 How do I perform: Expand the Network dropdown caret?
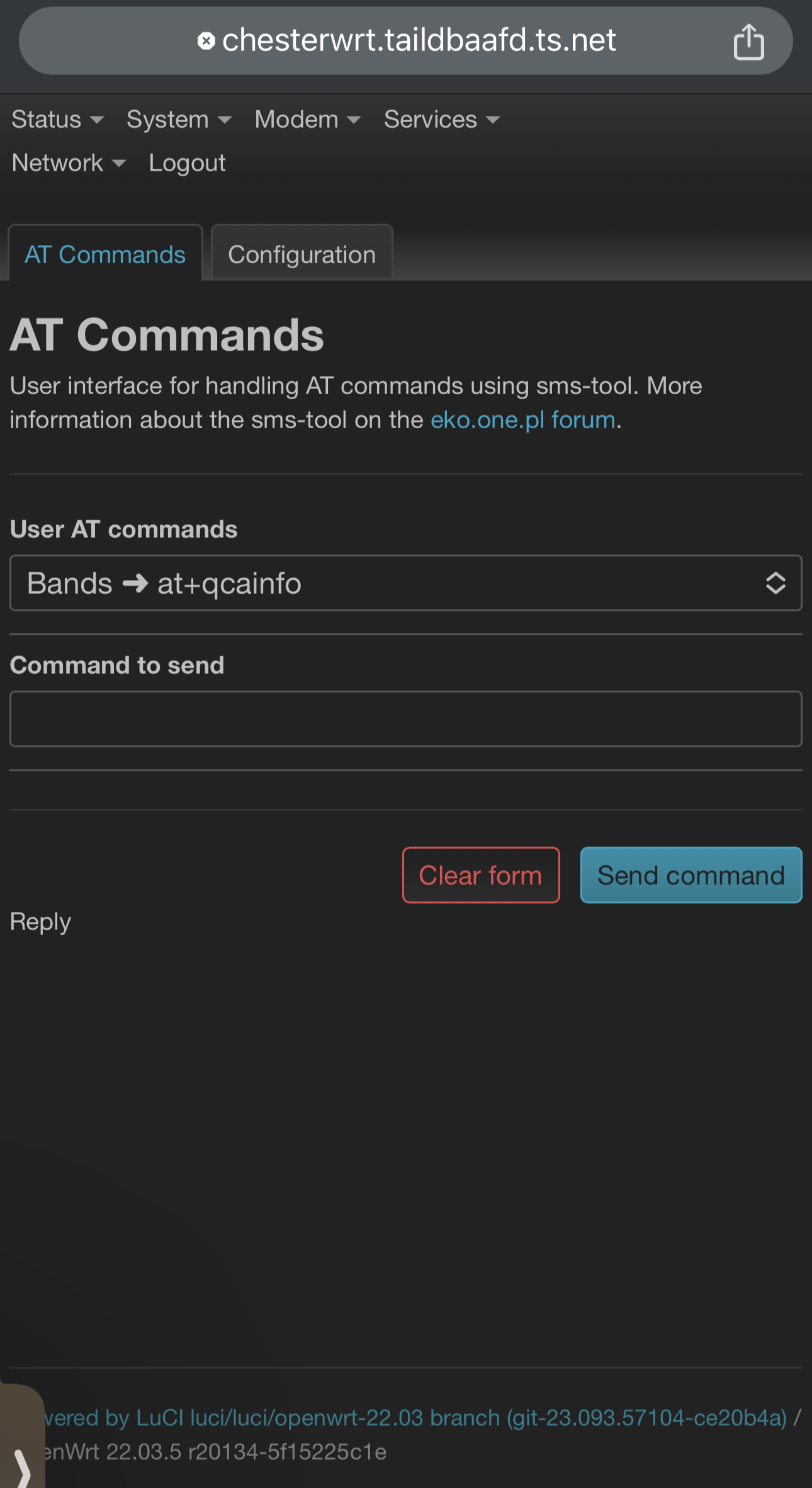click(118, 164)
